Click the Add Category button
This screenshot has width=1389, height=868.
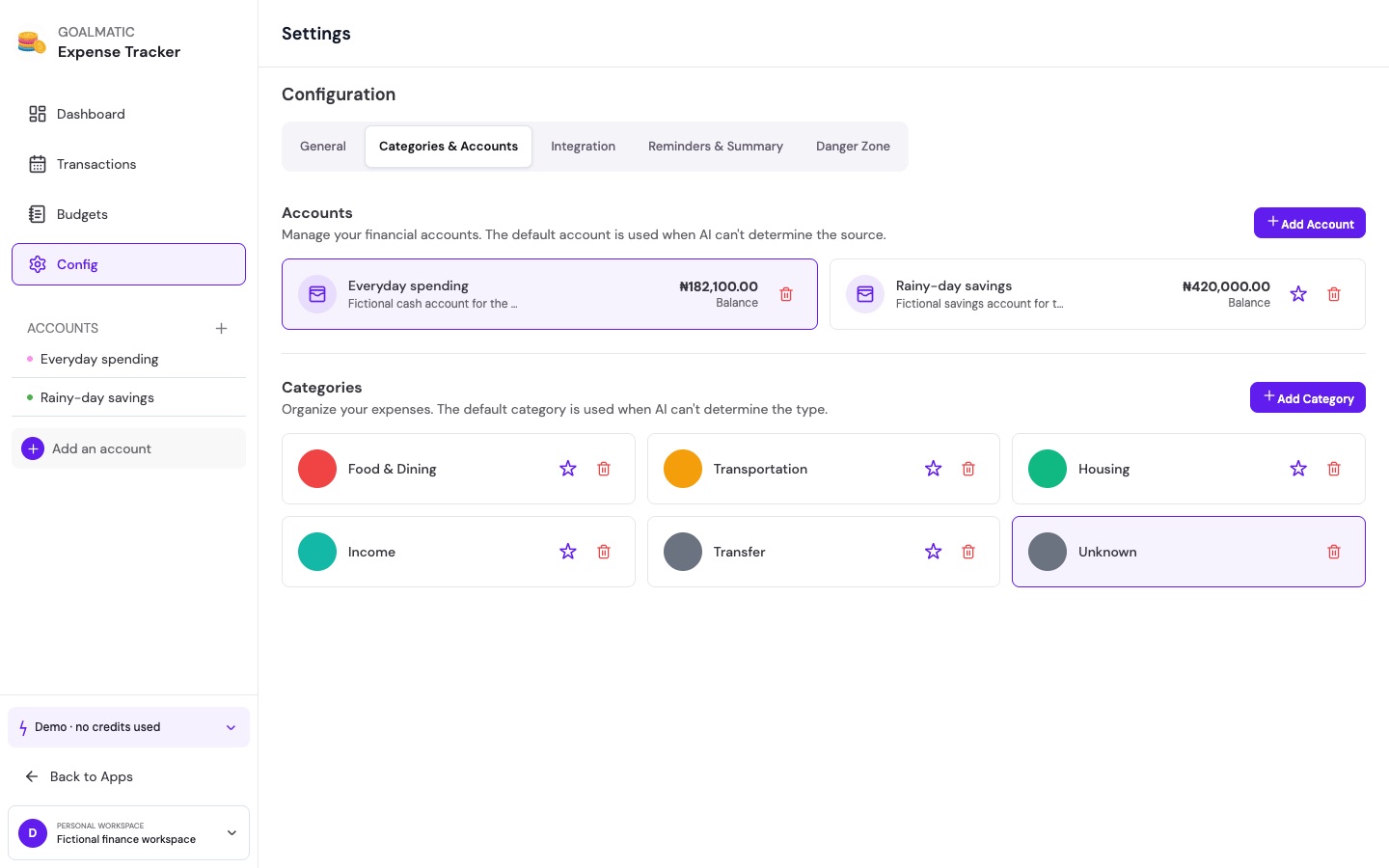[1308, 397]
